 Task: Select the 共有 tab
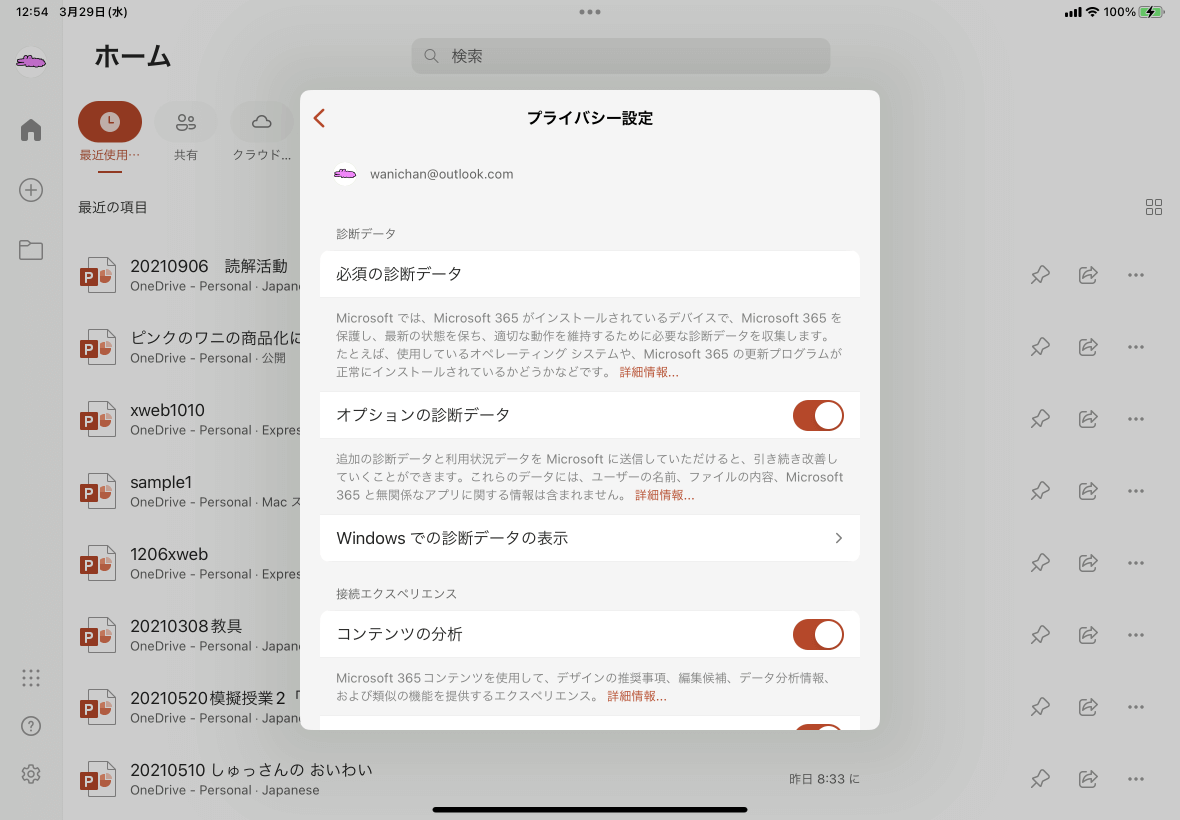point(186,132)
